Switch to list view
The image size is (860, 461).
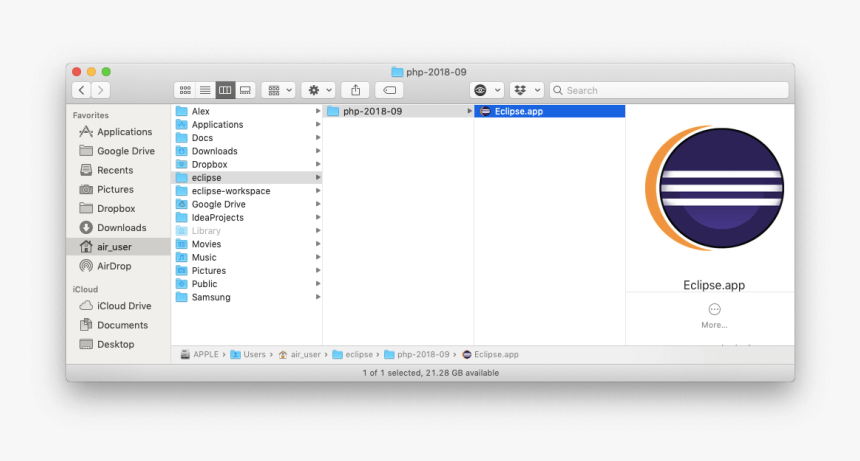[x=205, y=90]
